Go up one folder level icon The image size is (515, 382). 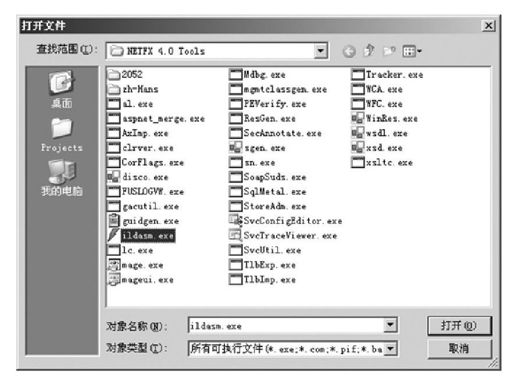pos(369,51)
